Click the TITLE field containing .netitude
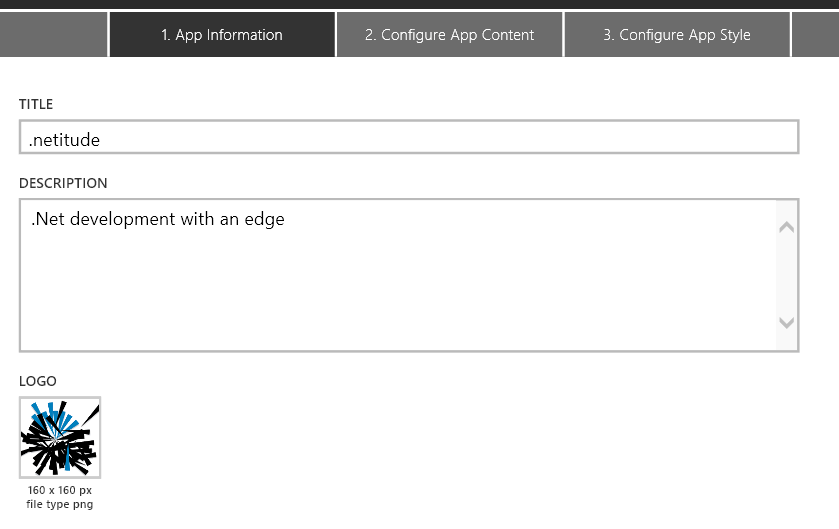 409,137
